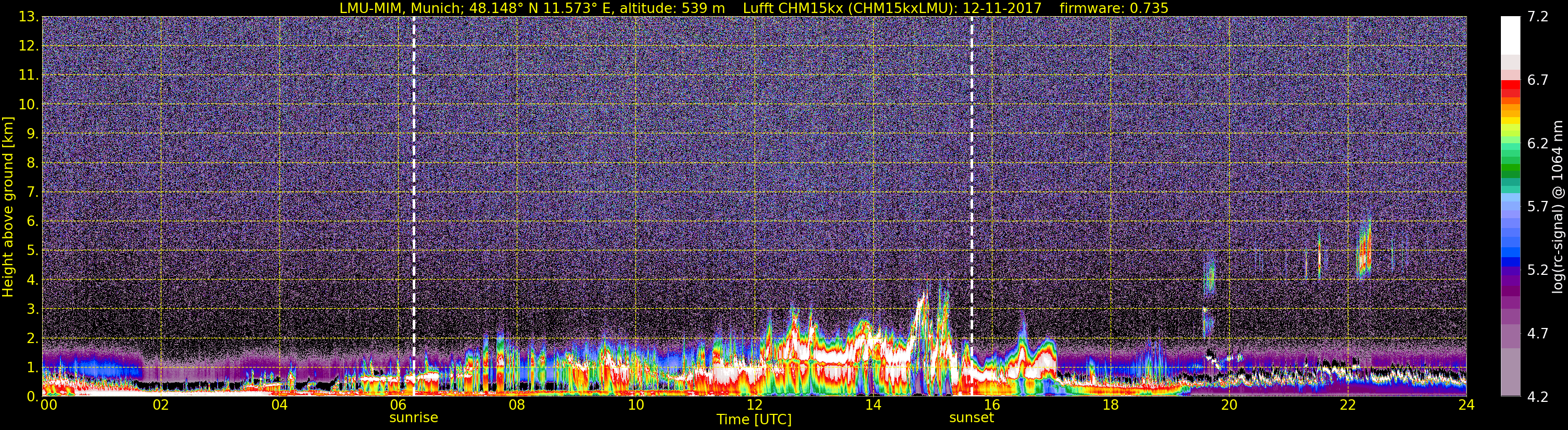
Task: Click the x-axis tick label '22'
Action: click(x=1348, y=405)
